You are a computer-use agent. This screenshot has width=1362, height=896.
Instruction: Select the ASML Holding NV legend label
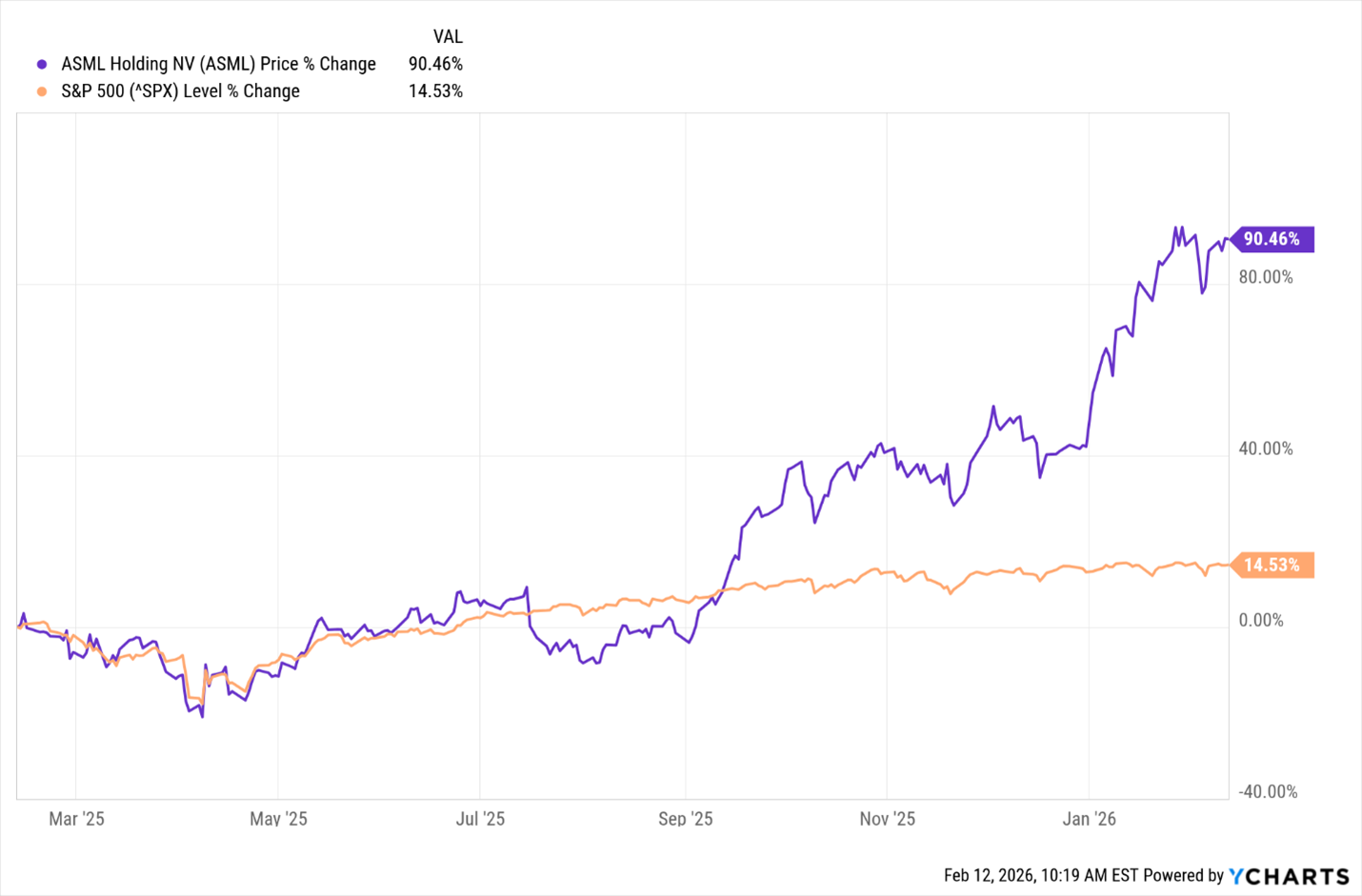pos(218,64)
